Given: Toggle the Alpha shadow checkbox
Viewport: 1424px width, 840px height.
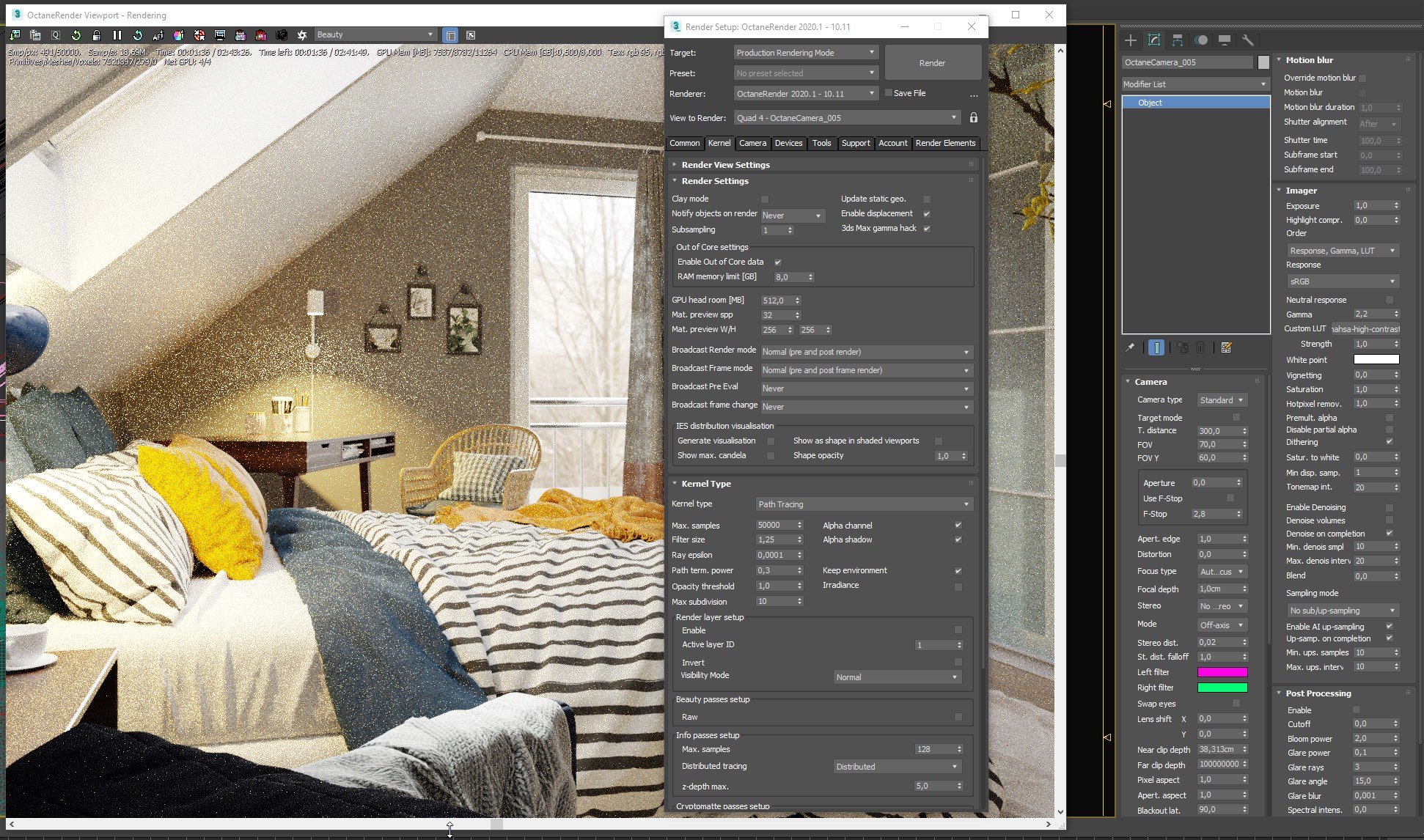Looking at the screenshot, I should tap(958, 540).
